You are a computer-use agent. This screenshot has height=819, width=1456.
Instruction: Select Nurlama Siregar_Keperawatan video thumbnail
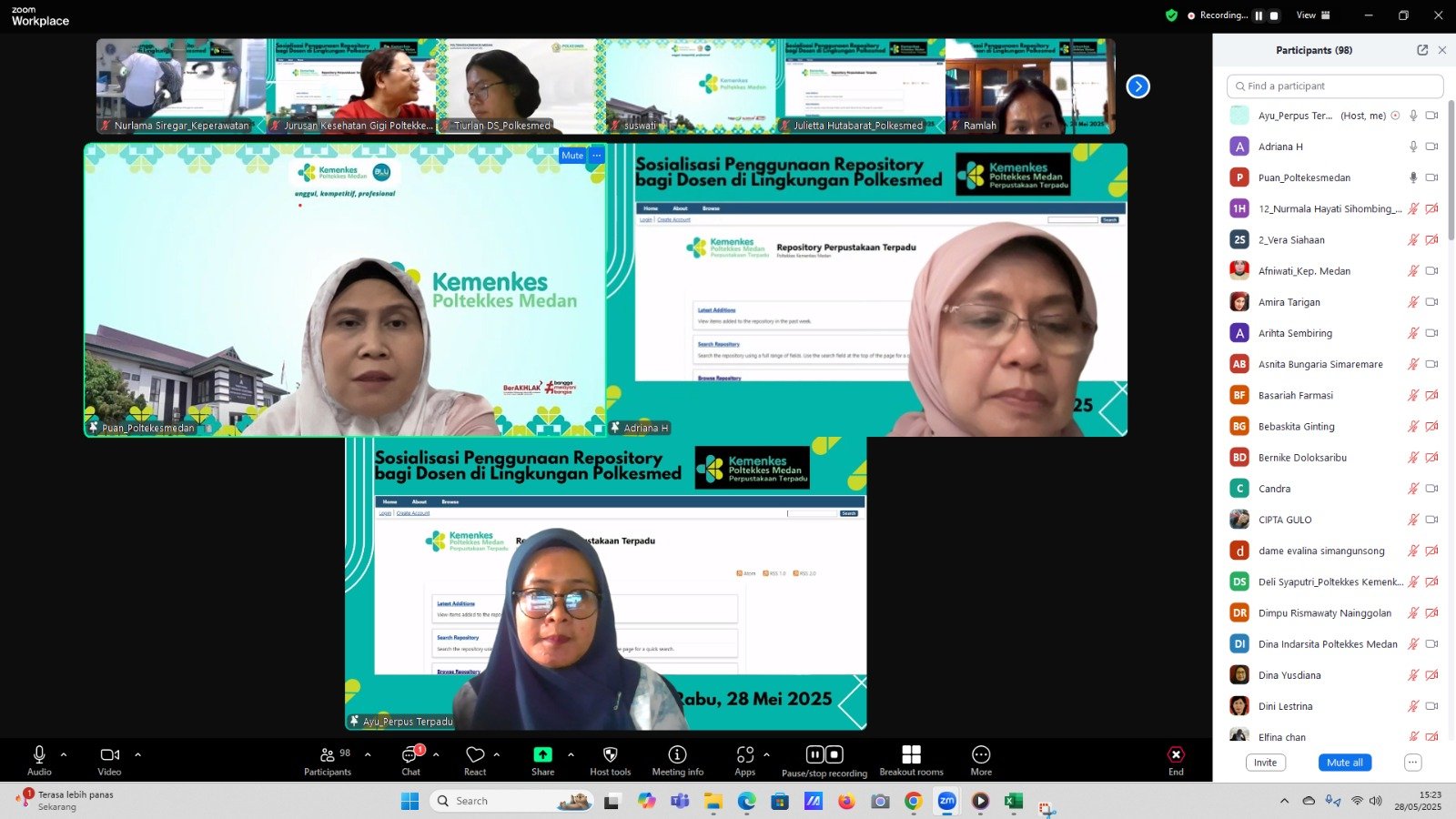pos(181,86)
